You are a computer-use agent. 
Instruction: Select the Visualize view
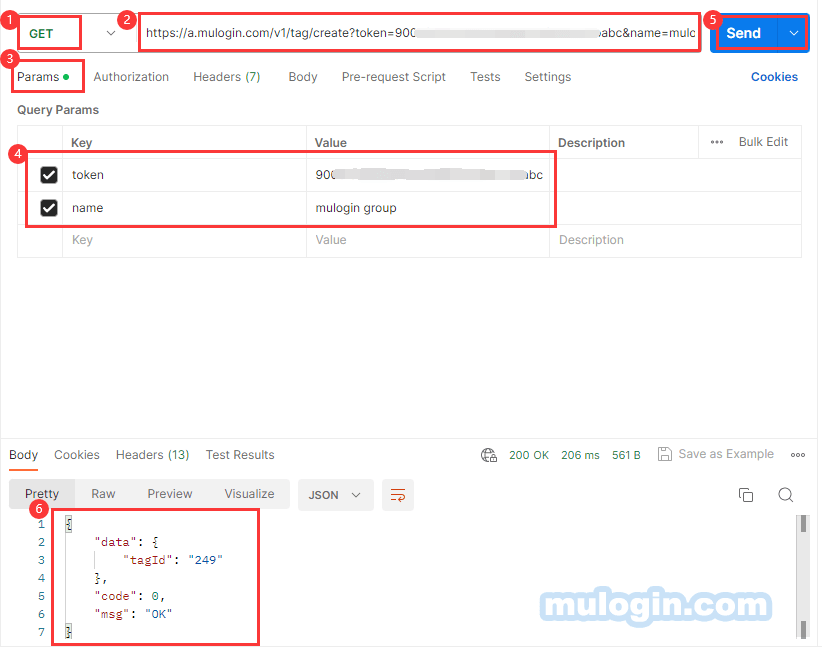[249, 494]
